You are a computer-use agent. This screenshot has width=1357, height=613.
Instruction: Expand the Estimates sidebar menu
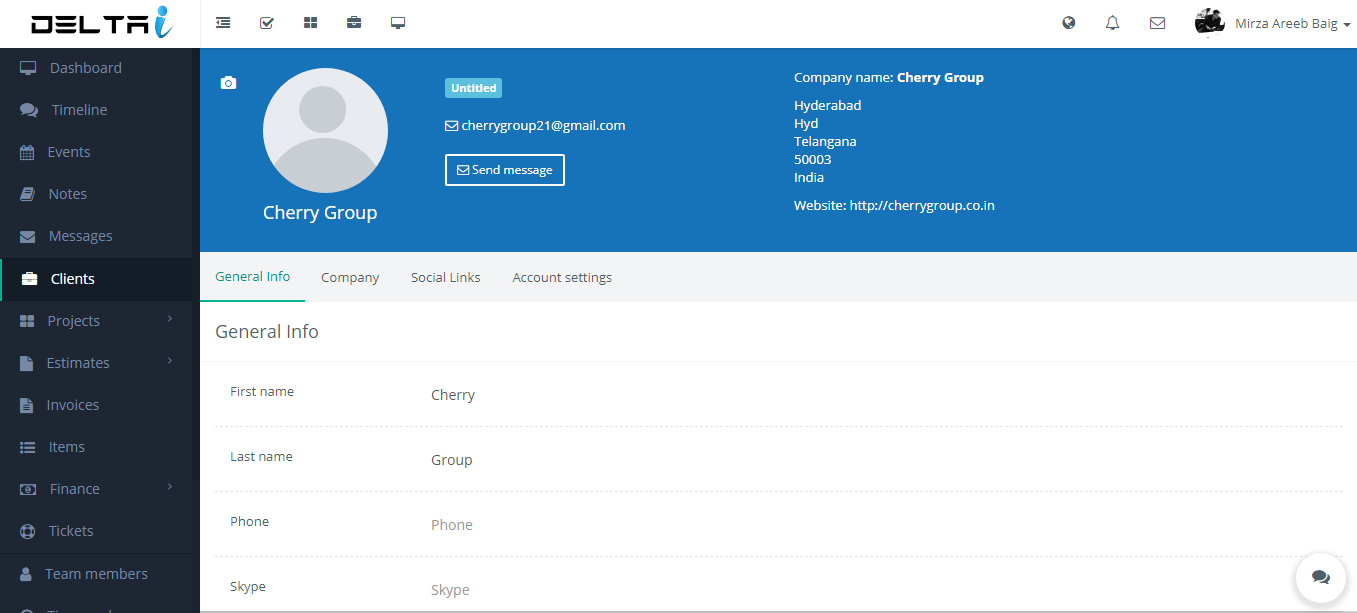click(x=96, y=363)
